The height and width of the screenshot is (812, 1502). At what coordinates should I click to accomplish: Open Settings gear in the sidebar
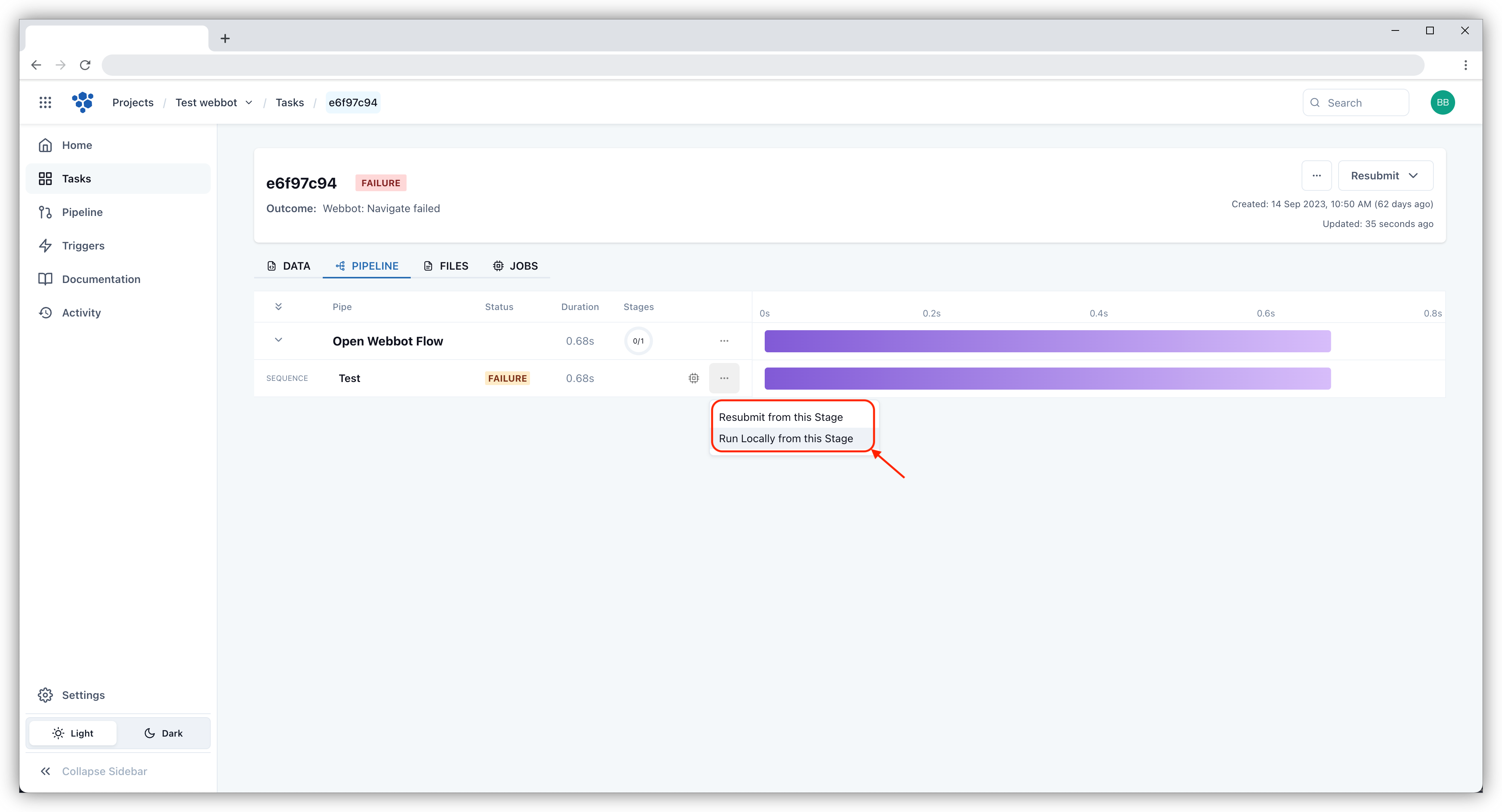point(45,695)
